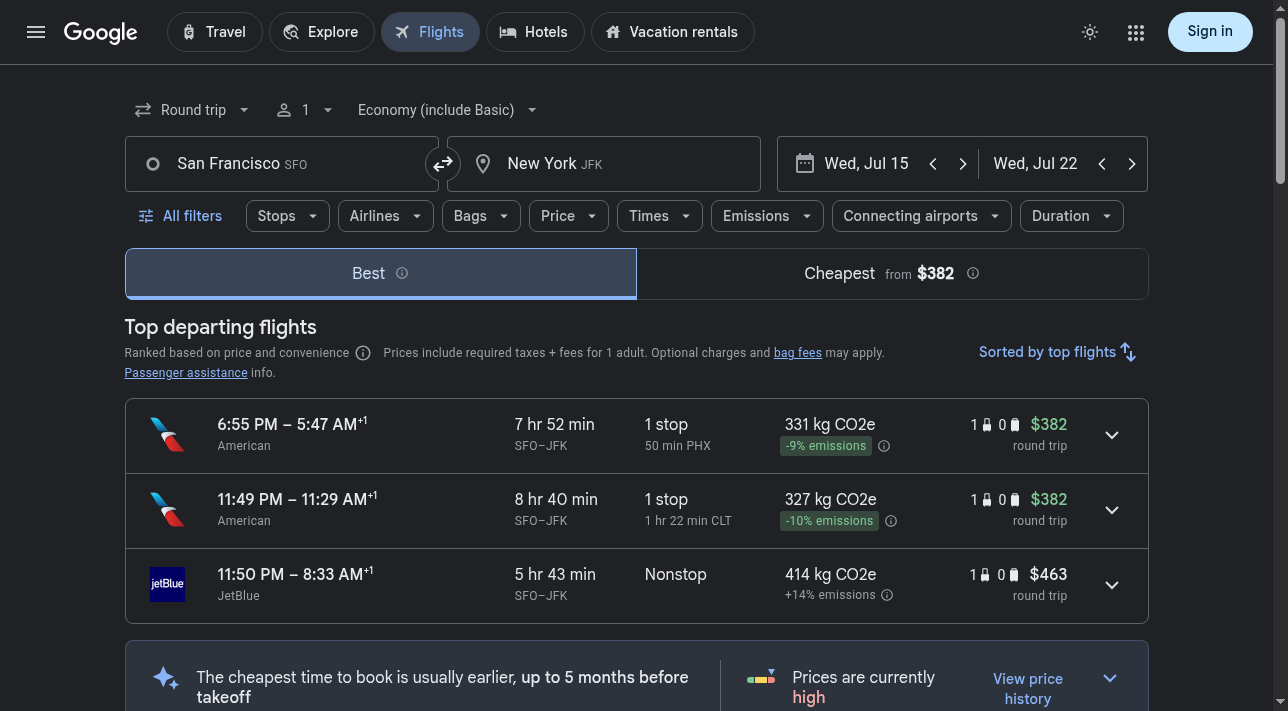The width and height of the screenshot is (1288, 711).
Task: Open the Stops filter dropdown
Action: 288,216
